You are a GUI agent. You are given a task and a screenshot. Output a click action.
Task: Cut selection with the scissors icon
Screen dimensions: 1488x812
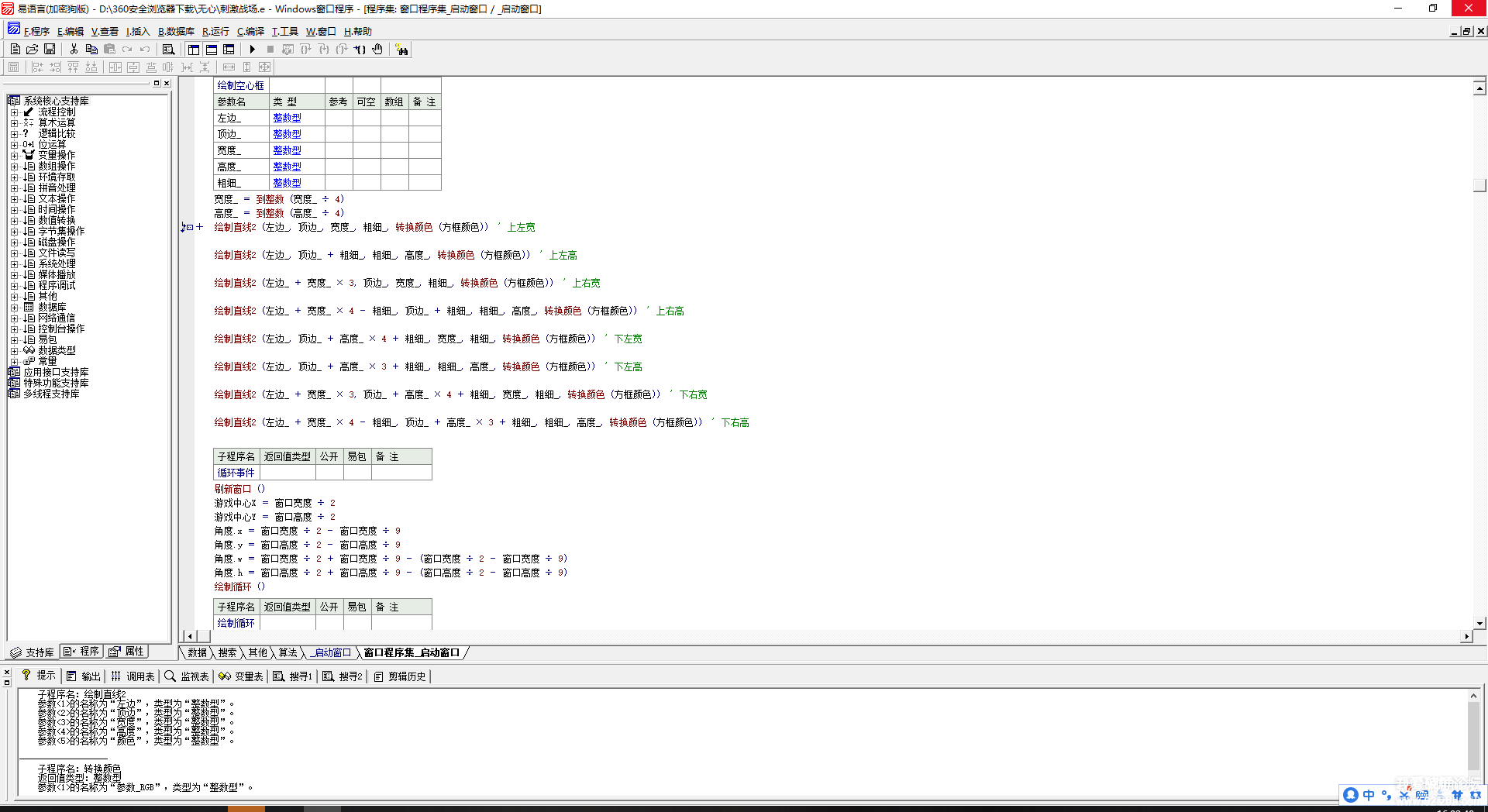[74, 50]
